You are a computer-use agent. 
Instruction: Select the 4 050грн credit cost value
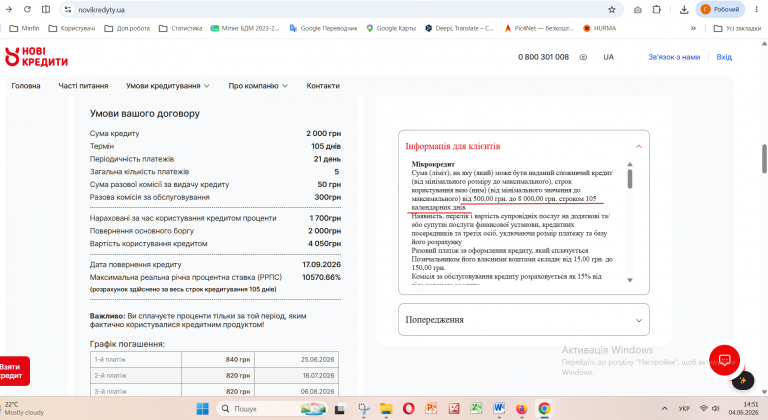pos(324,244)
